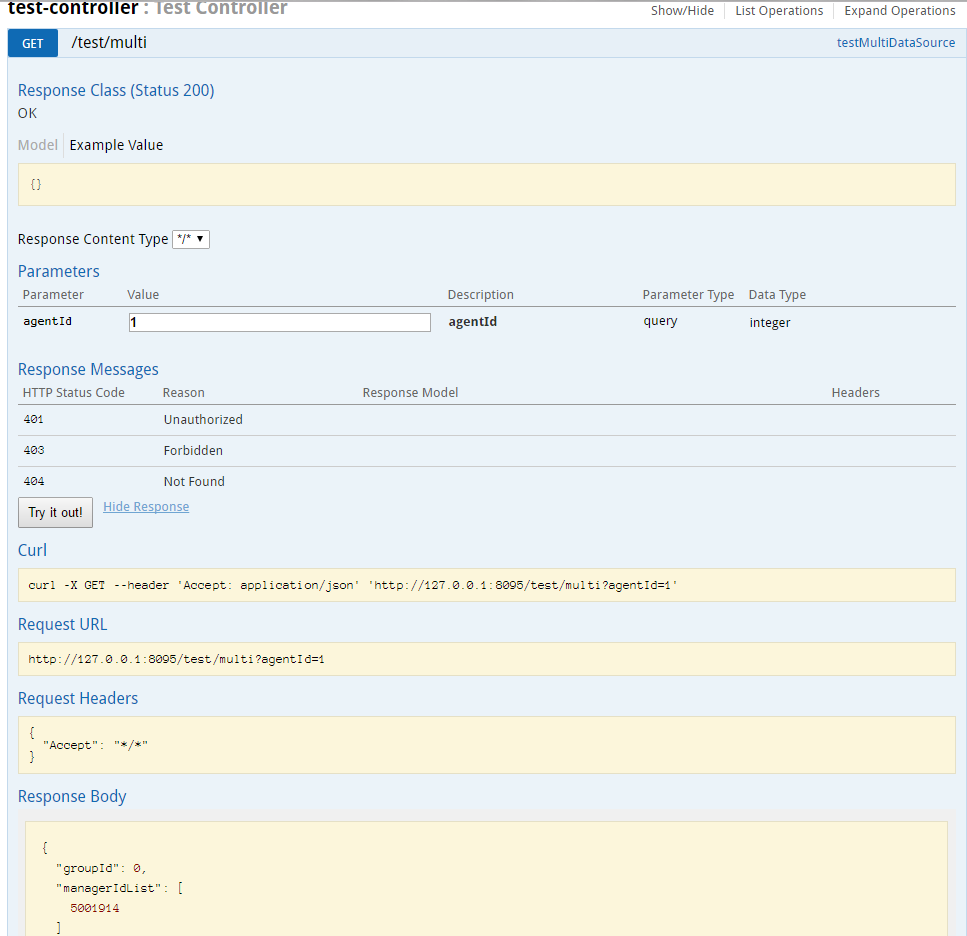The width and height of the screenshot is (967, 936).
Task: Click the Unauthorized reason cell
Action: pos(203,419)
